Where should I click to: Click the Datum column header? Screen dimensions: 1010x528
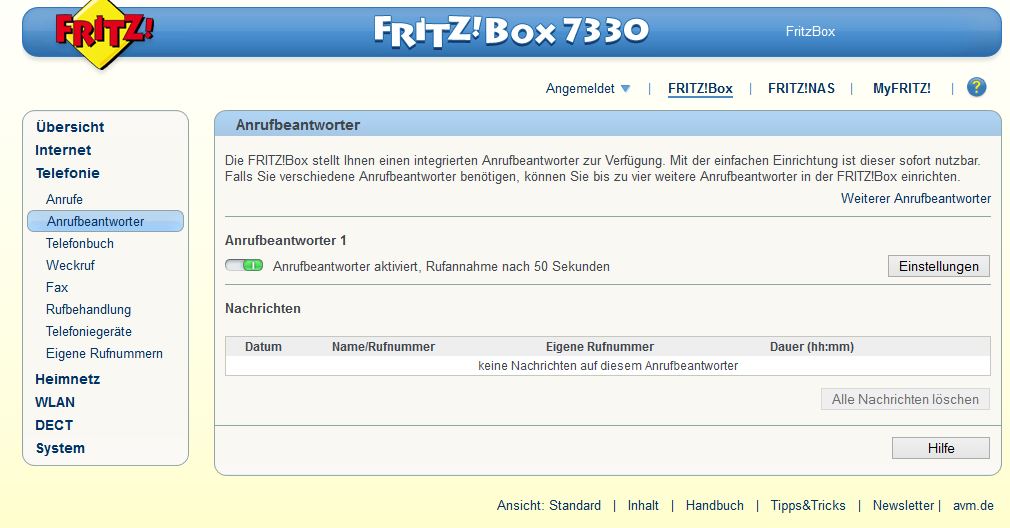coord(263,346)
